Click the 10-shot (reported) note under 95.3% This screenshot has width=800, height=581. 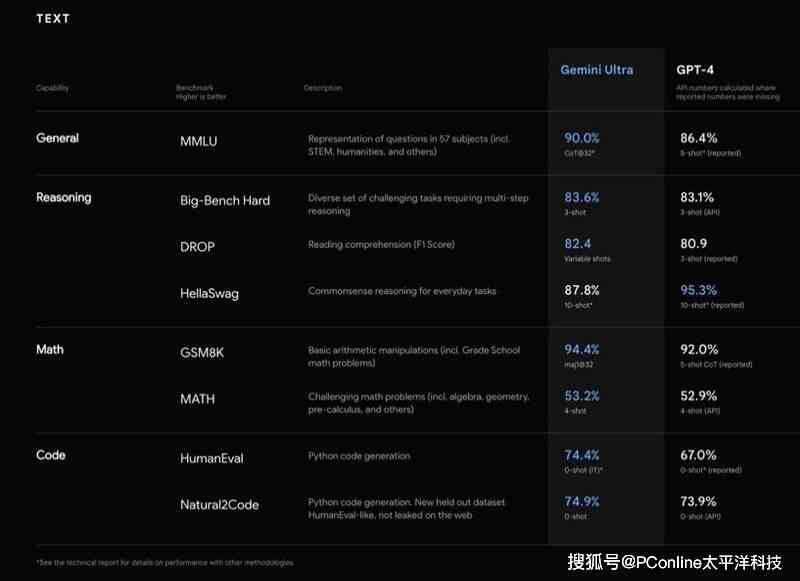click(712, 305)
